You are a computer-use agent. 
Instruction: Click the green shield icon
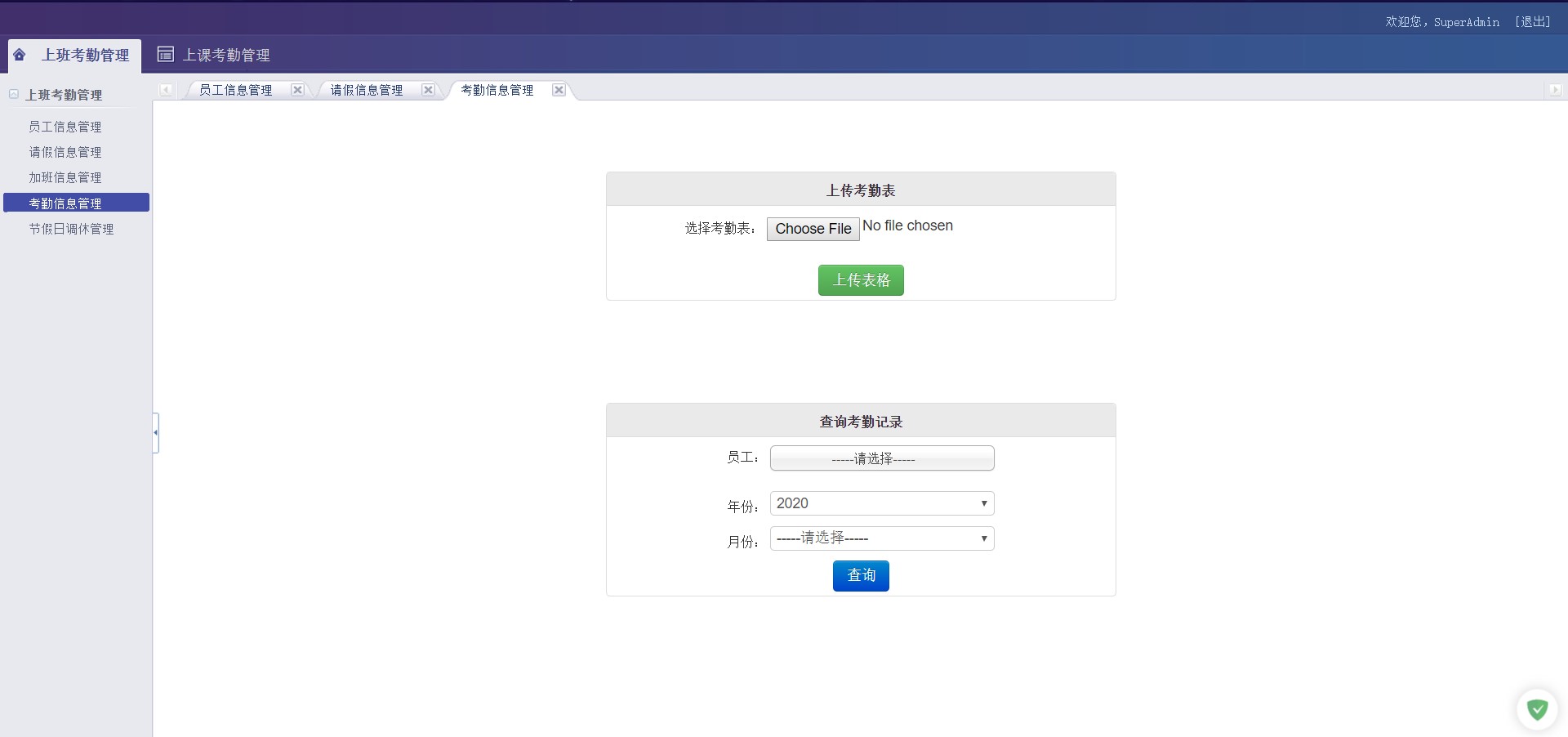click(x=1537, y=709)
